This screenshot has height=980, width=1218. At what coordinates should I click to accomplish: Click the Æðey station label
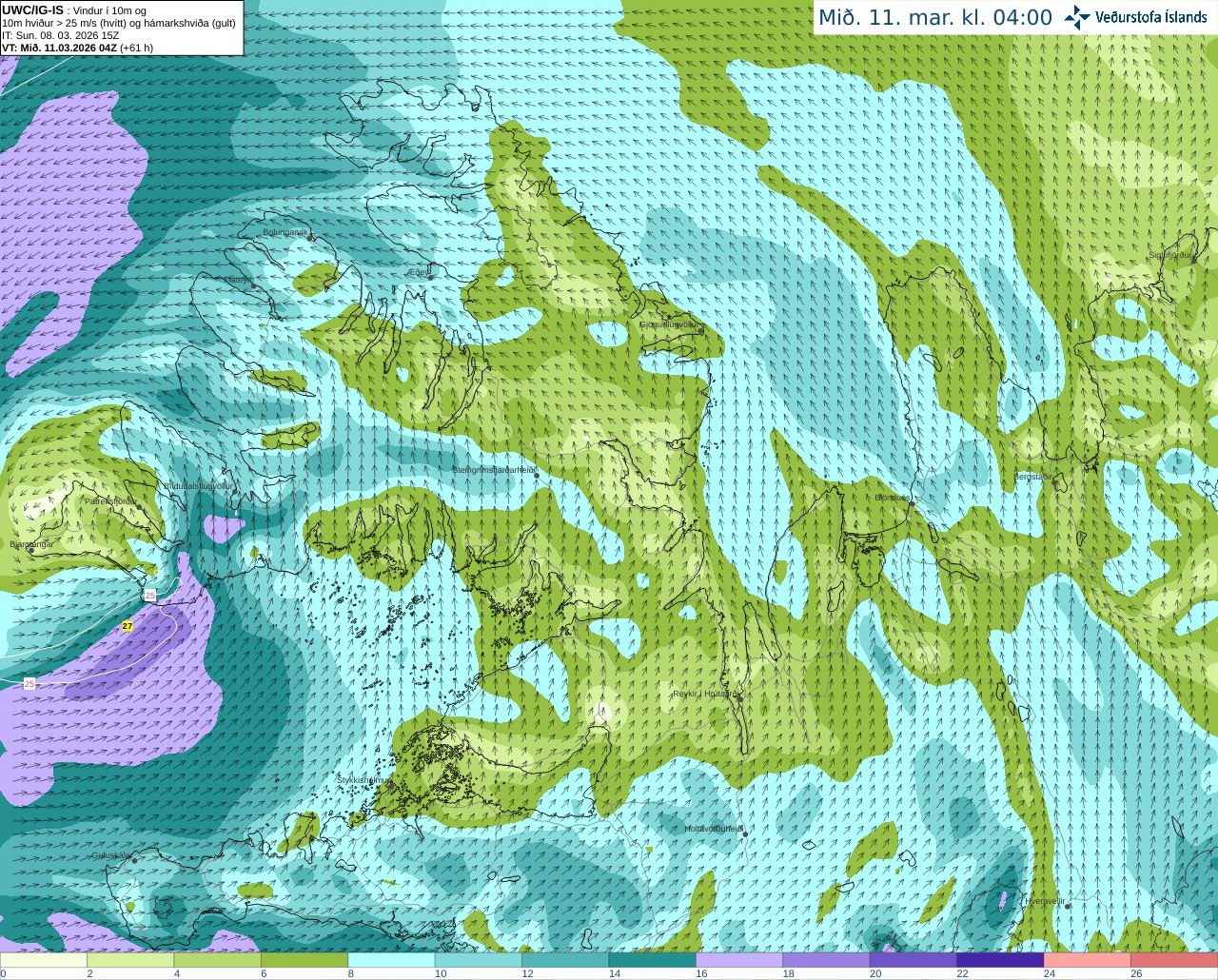tap(418, 272)
